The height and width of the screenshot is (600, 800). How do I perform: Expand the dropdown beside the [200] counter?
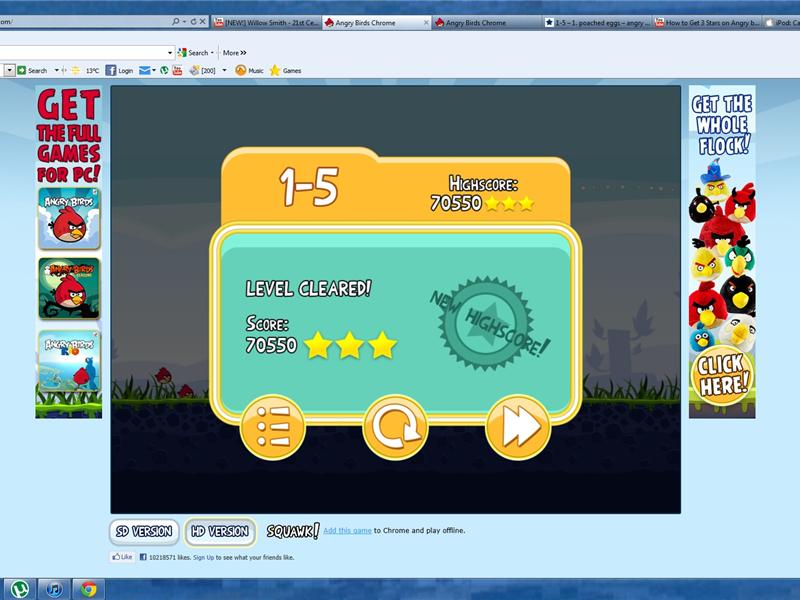click(x=224, y=71)
